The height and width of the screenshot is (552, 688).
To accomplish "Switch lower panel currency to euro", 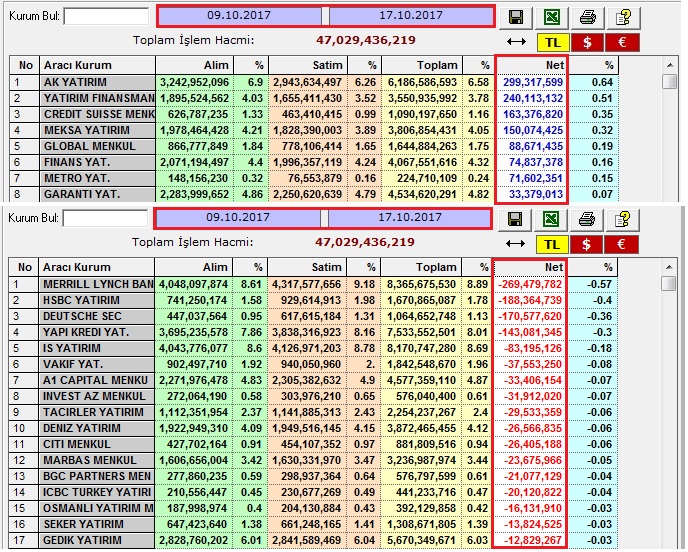I will click(x=621, y=244).
